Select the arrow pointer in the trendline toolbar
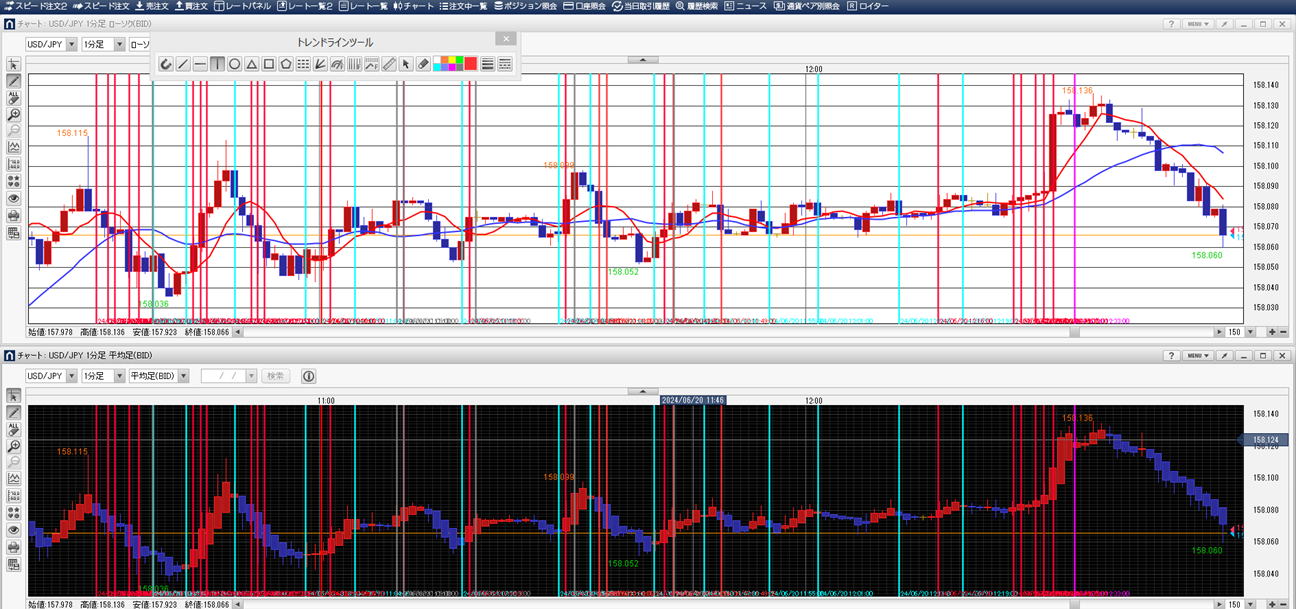The width and height of the screenshot is (1296, 609). tap(405, 64)
